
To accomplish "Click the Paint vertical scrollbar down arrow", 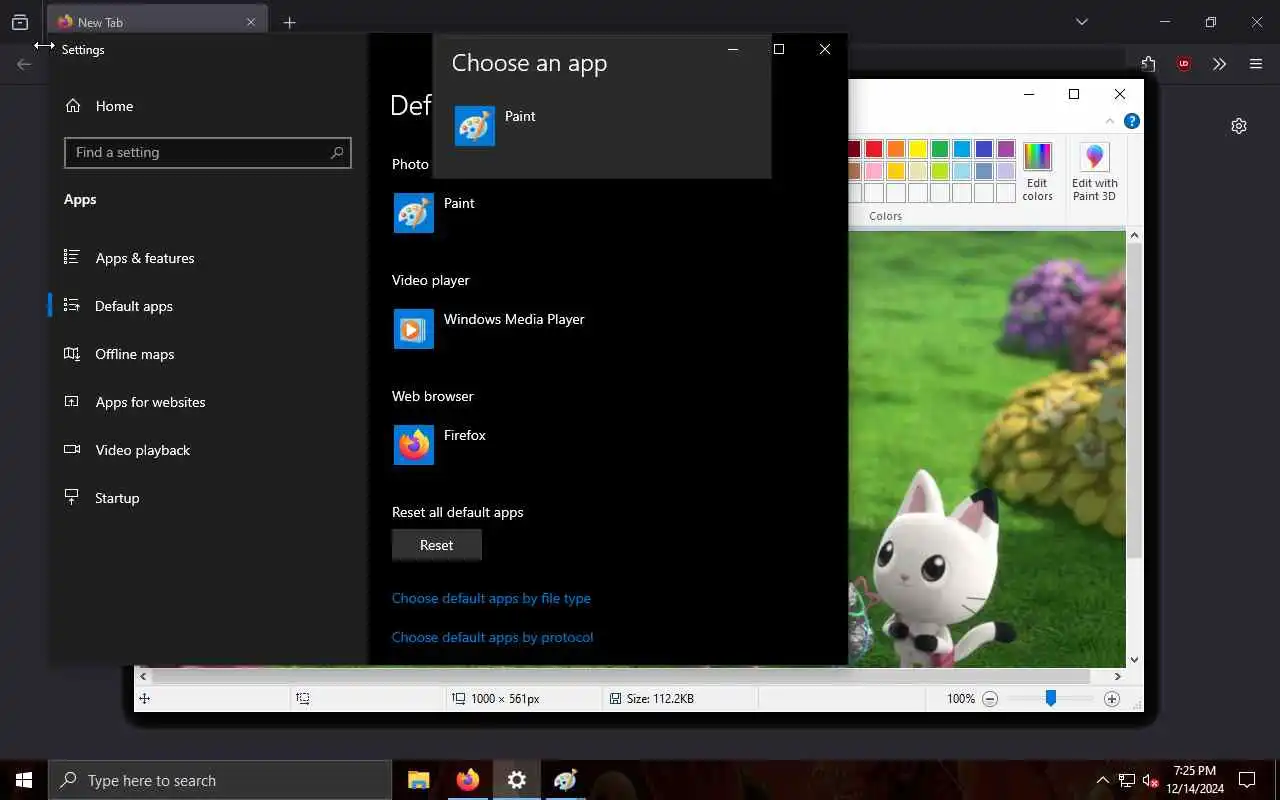I will pyautogui.click(x=1134, y=660).
